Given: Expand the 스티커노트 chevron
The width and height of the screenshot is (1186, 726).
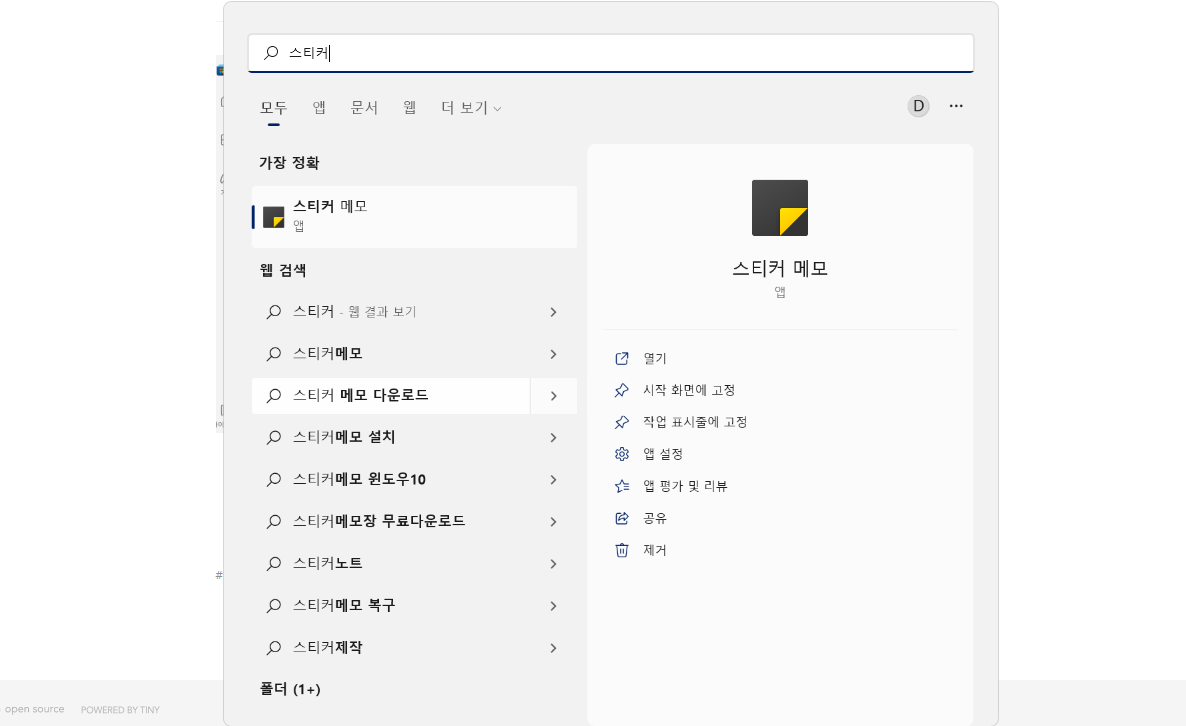Looking at the screenshot, I should pyautogui.click(x=554, y=564).
